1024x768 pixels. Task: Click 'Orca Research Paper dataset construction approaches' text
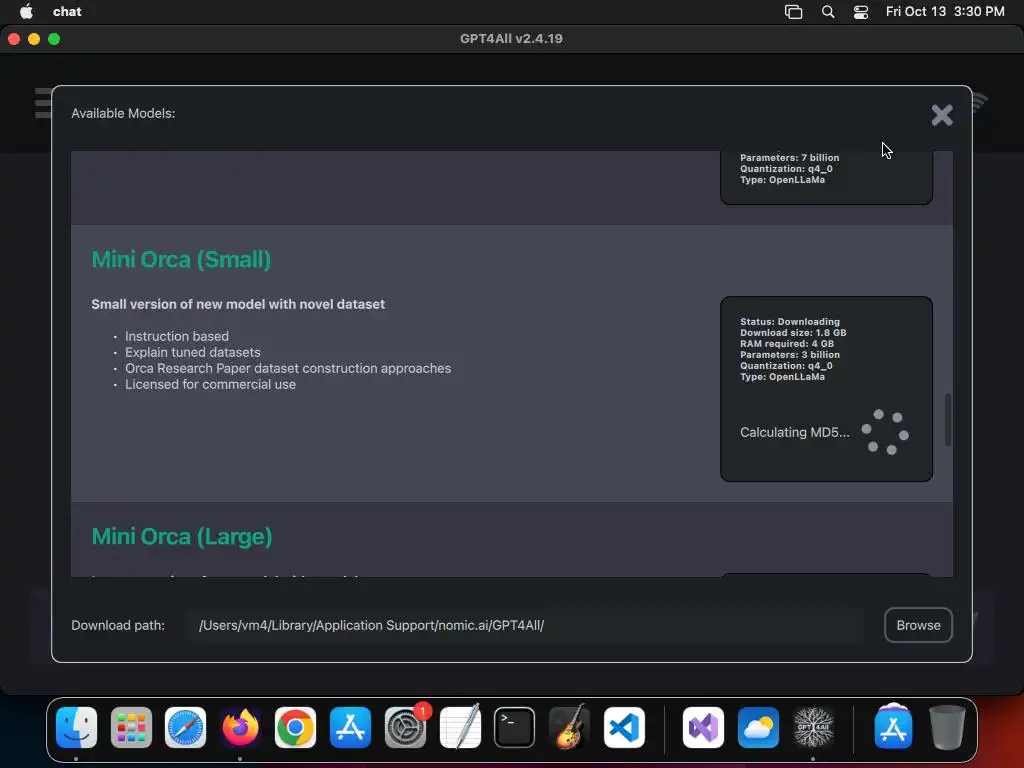(x=288, y=368)
